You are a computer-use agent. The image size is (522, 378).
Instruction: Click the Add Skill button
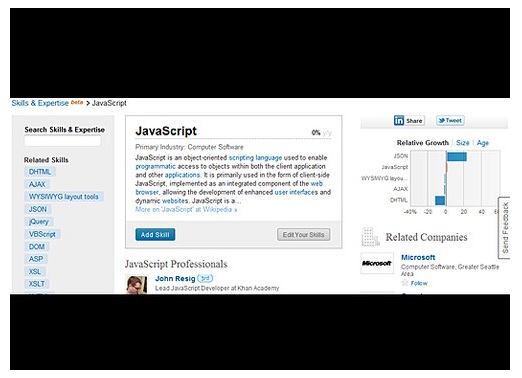155,235
